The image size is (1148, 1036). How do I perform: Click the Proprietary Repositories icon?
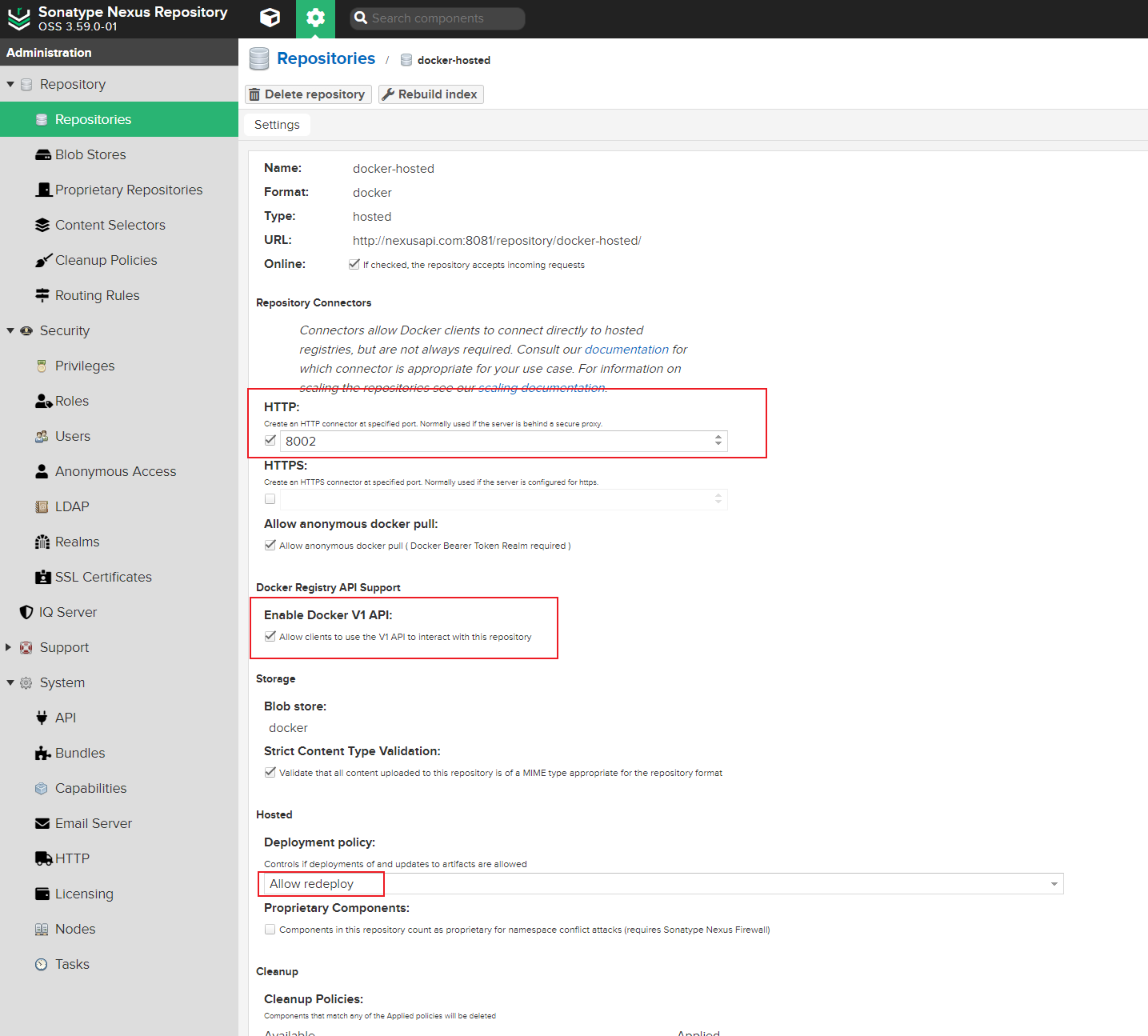(x=44, y=190)
